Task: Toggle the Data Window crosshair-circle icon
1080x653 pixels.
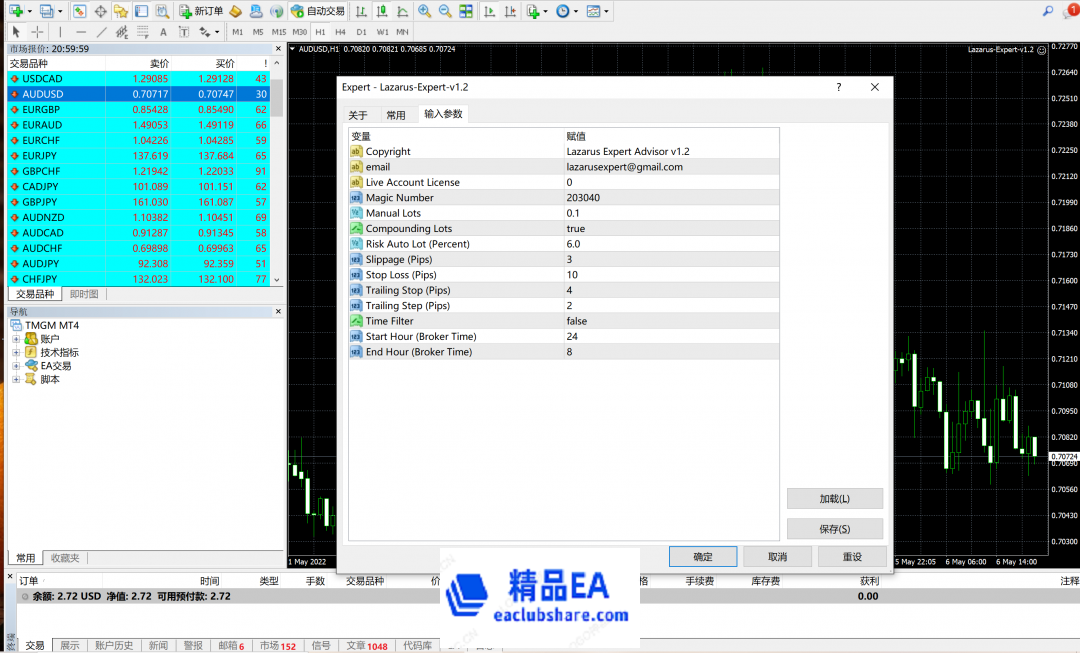Action: pos(101,11)
